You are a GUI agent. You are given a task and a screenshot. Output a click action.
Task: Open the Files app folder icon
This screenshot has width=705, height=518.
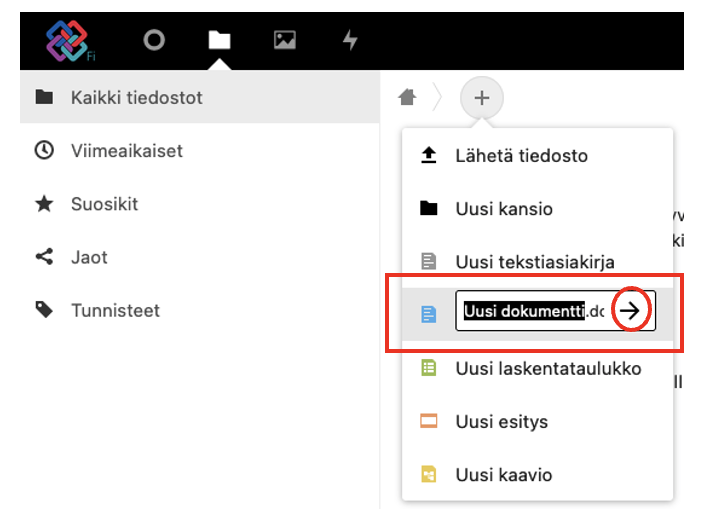point(219,40)
